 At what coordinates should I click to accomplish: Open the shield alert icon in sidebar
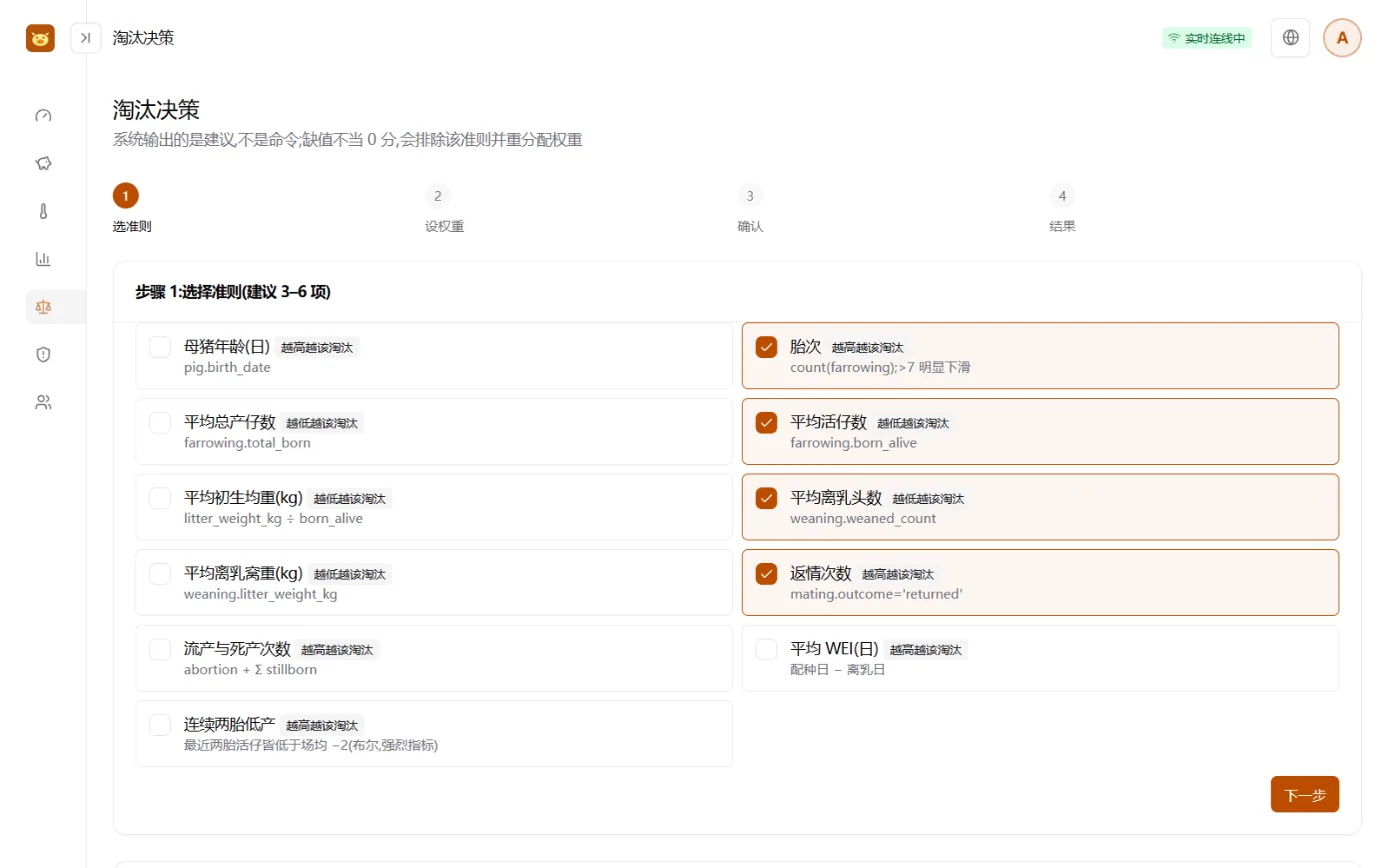tap(43, 354)
